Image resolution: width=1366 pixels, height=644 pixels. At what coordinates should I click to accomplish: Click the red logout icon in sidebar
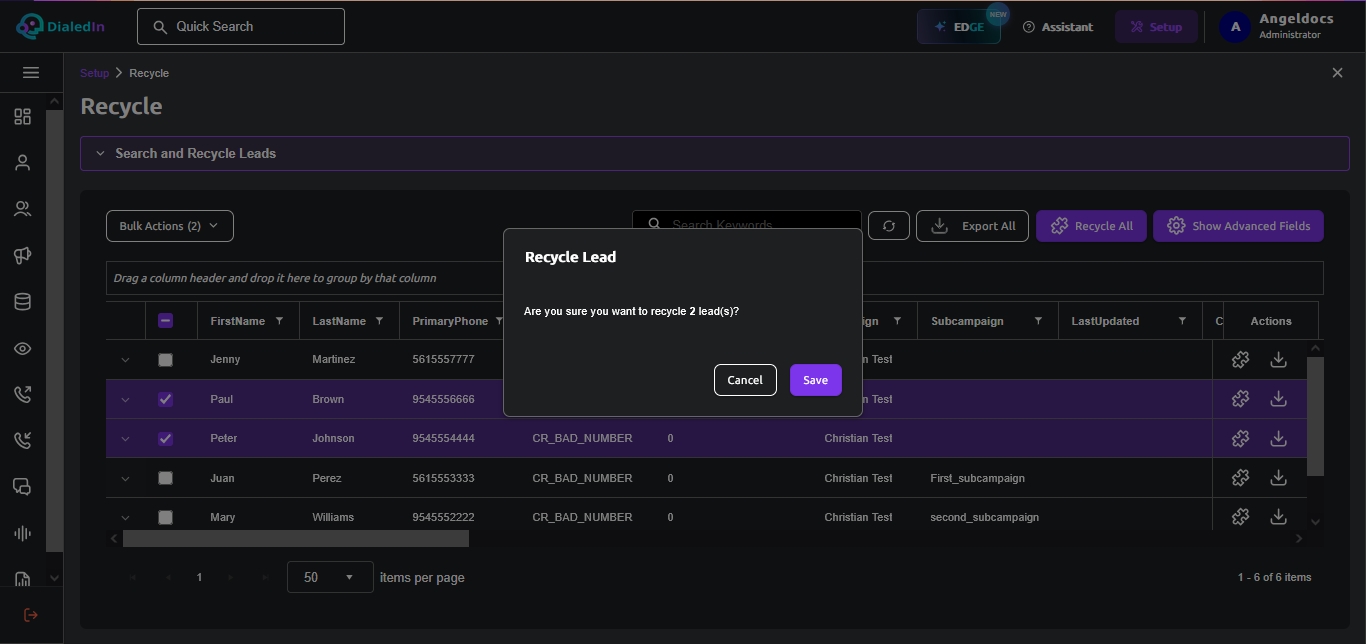point(31,615)
